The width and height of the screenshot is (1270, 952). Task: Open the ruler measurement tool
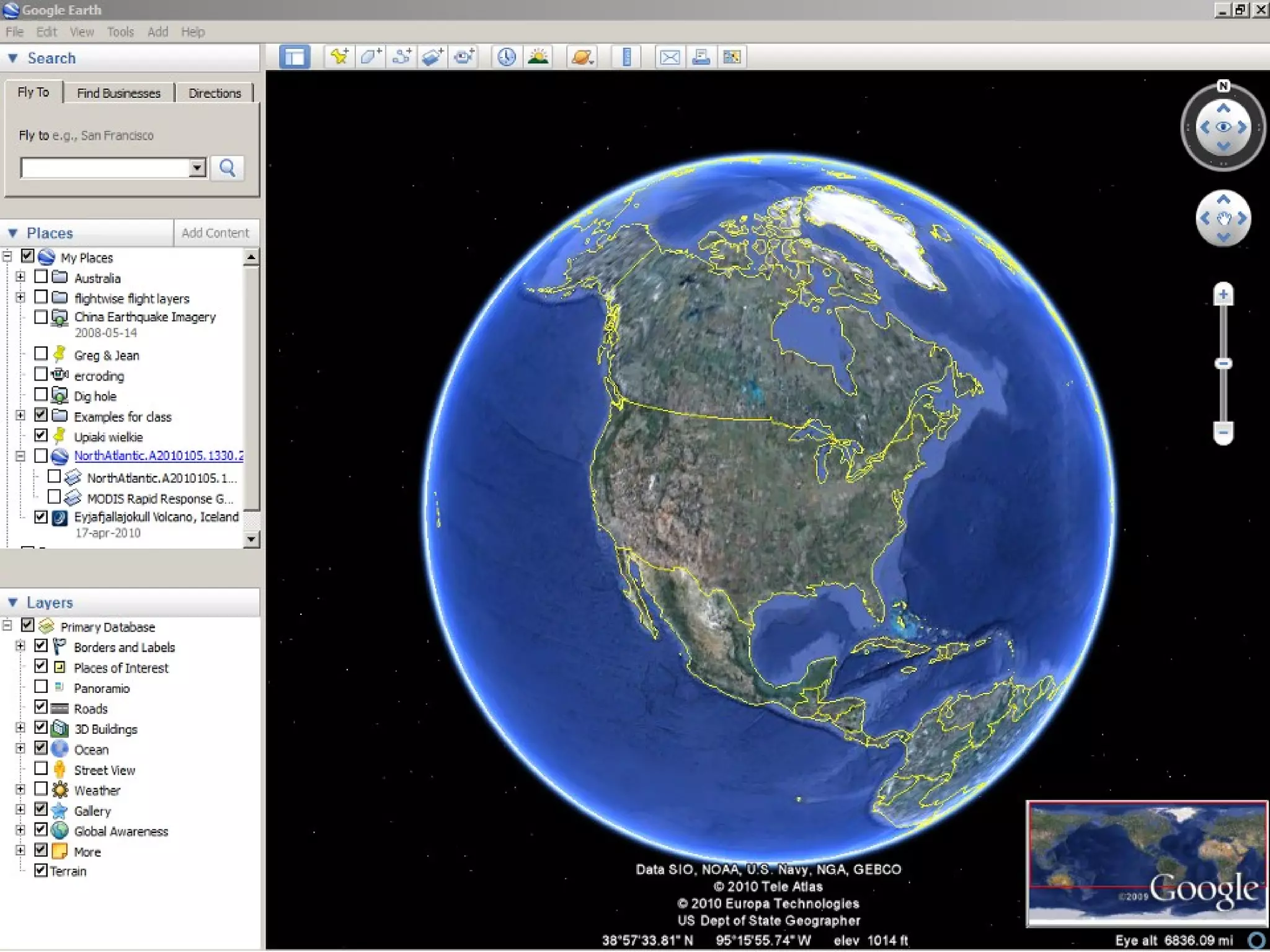point(626,57)
